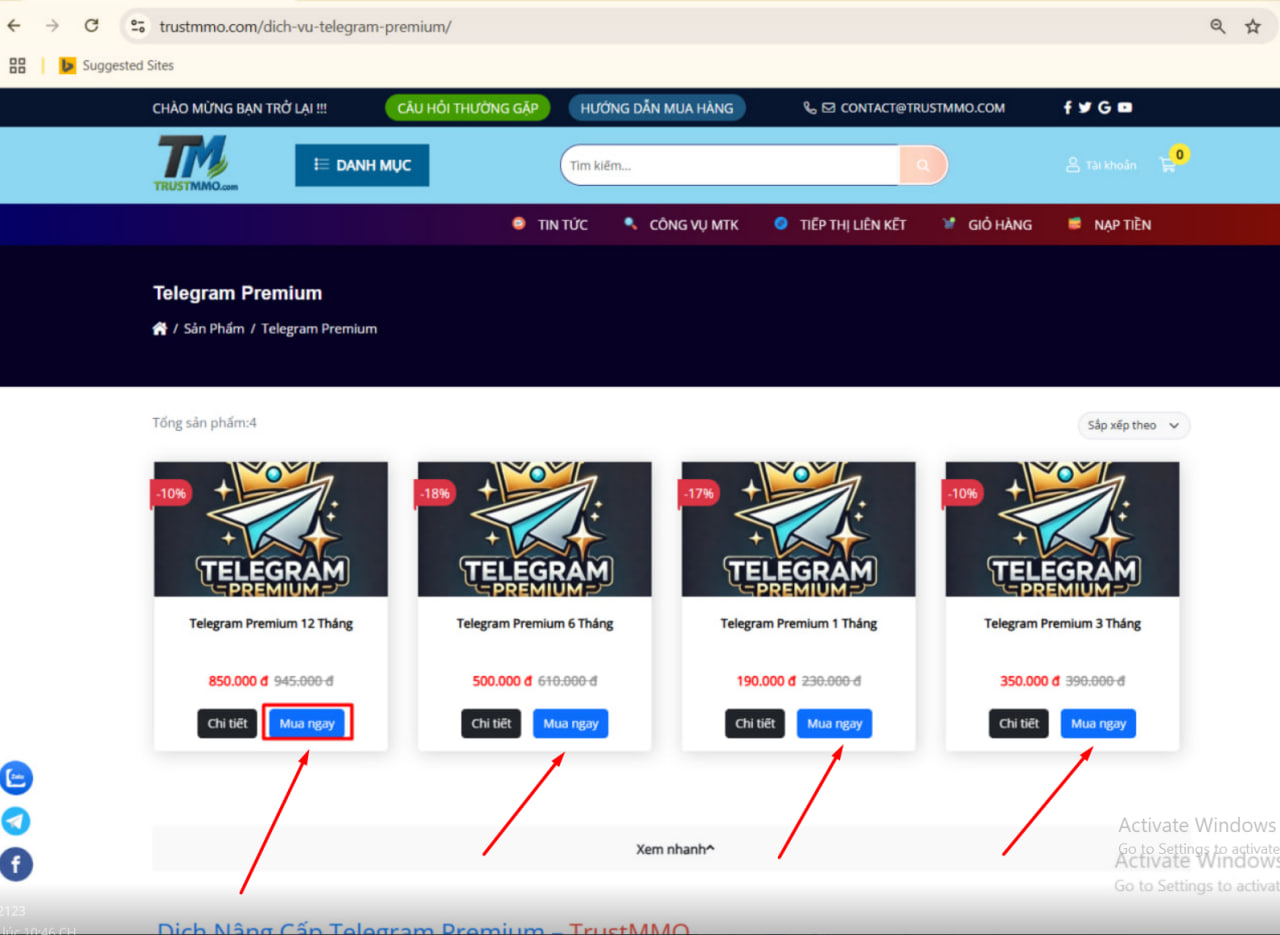The height and width of the screenshot is (935, 1280).
Task: Open the Telegram floating chat icon
Action: click(16, 821)
